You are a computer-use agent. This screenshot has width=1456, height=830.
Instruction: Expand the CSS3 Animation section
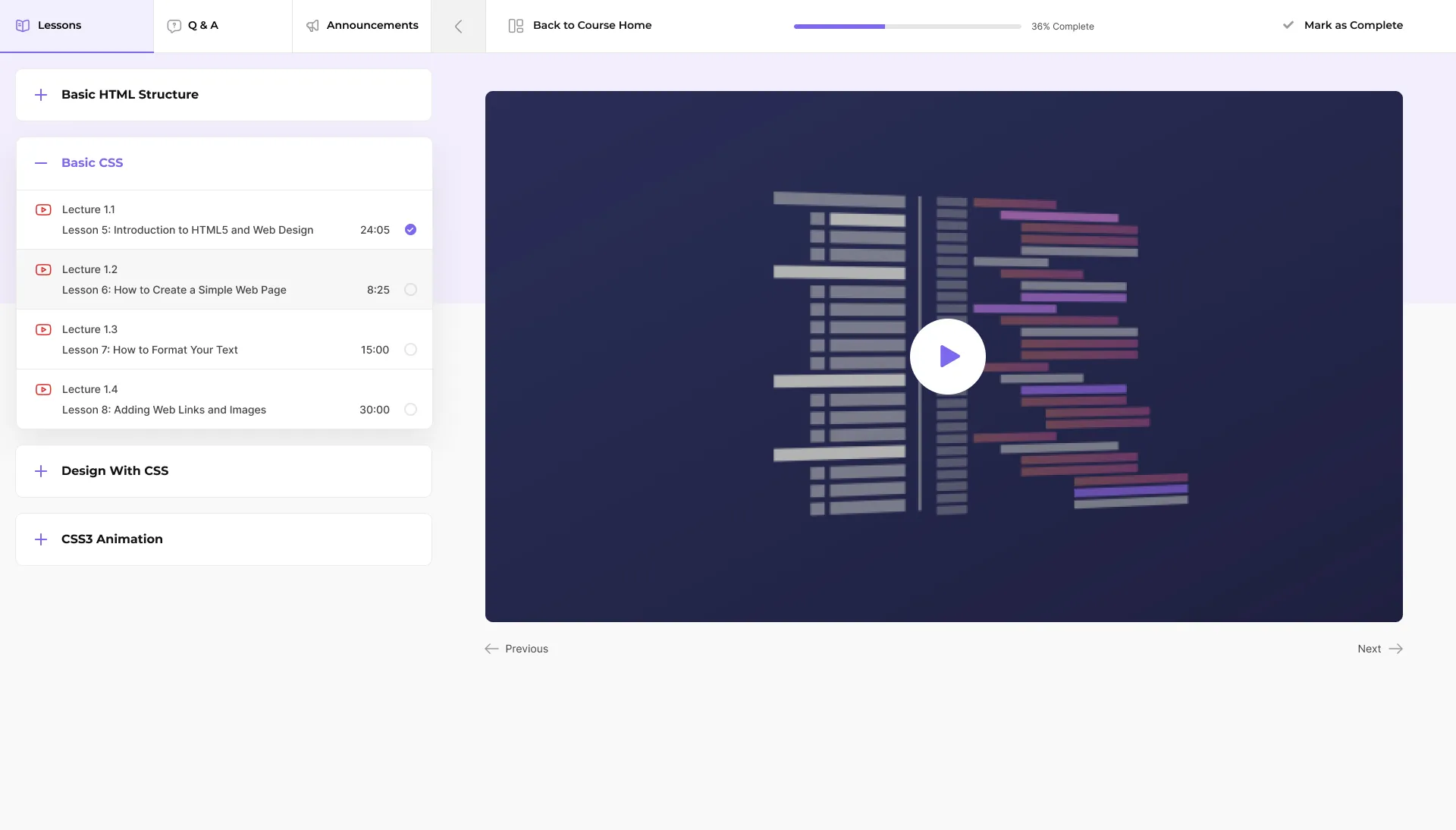point(224,539)
